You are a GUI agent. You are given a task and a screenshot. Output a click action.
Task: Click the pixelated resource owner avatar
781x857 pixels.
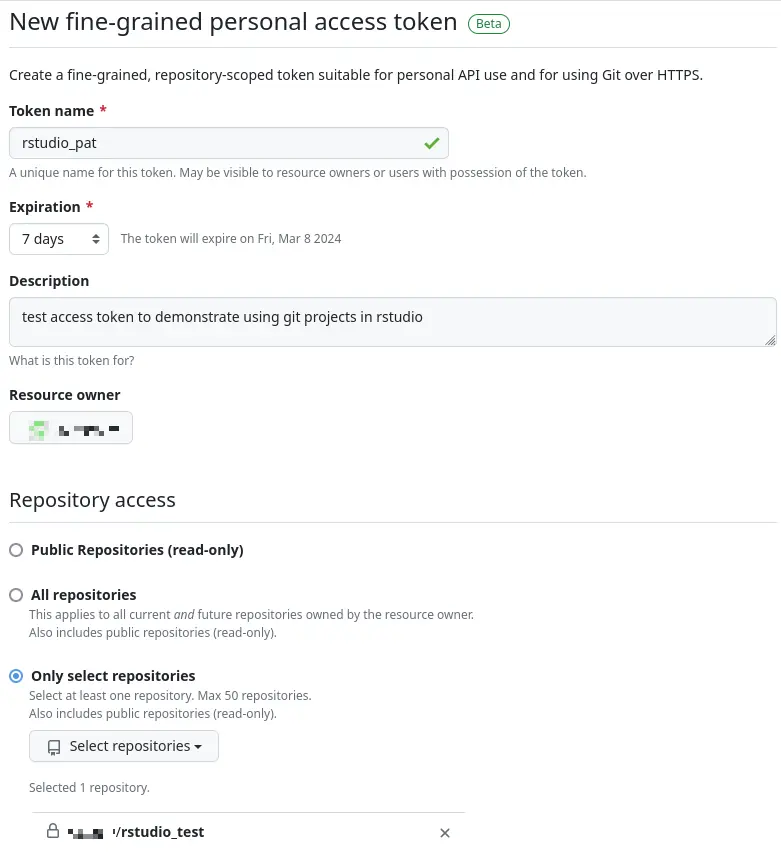point(38,430)
